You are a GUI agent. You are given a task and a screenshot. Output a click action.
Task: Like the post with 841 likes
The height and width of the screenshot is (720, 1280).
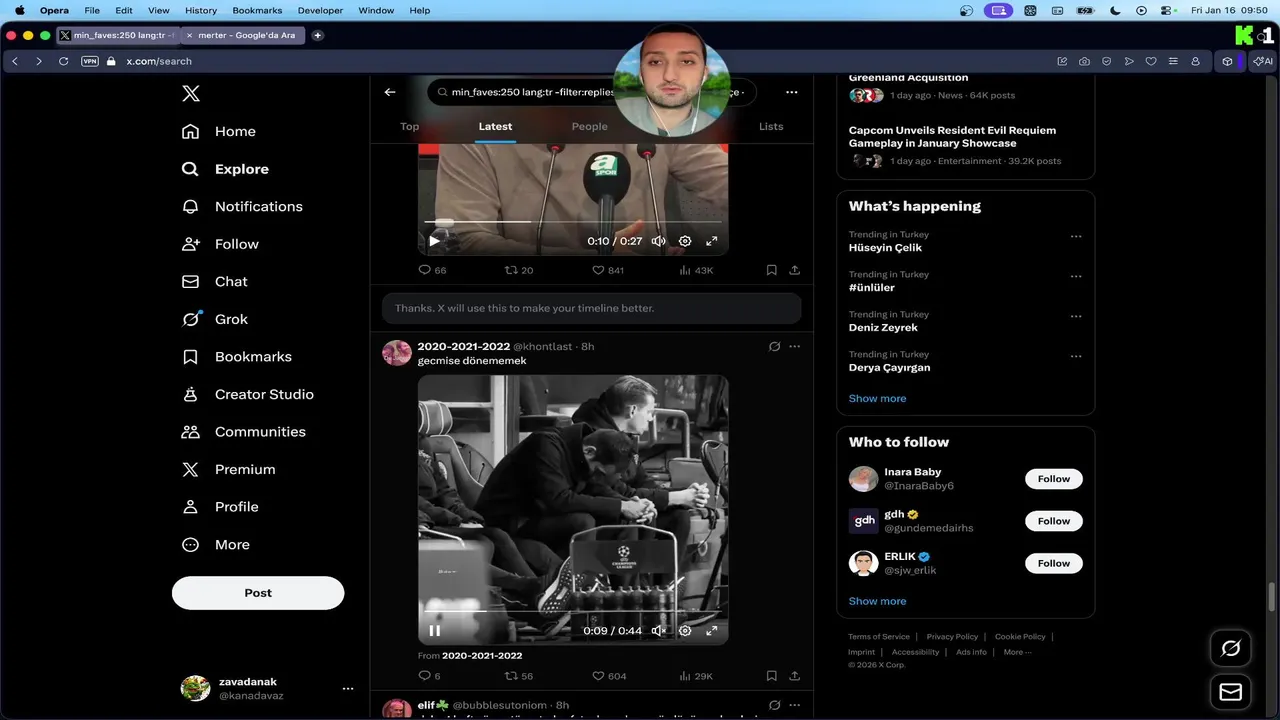click(x=608, y=270)
